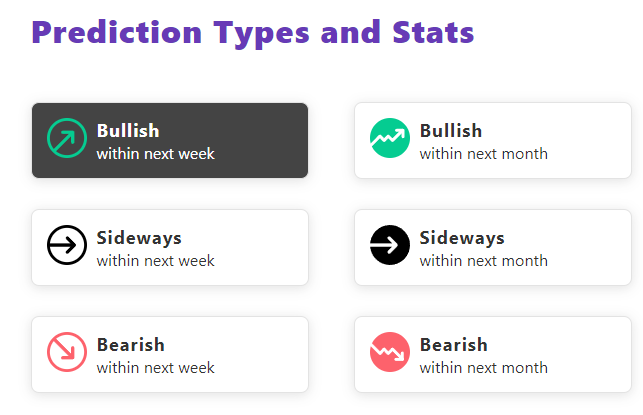The height and width of the screenshot is (415, 643).
Task: Click the green outlined diagonal-arrow Bullish icon
Action: 67,138
